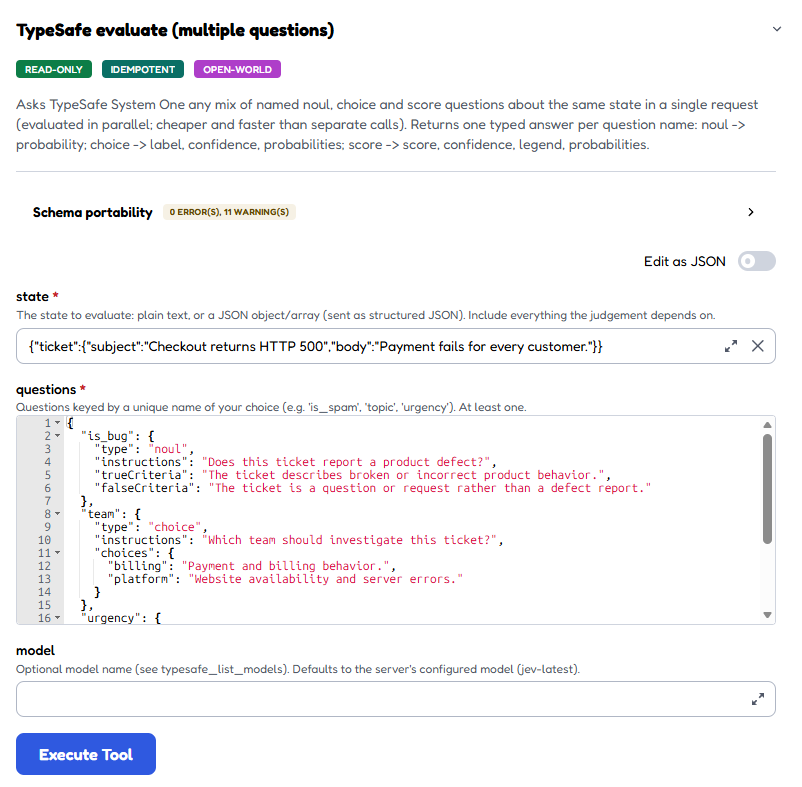This screenshot has height=787, width=802.
Task: Clear the state field with the X icon
Action: pyautogui.click(x=758, y=346)
